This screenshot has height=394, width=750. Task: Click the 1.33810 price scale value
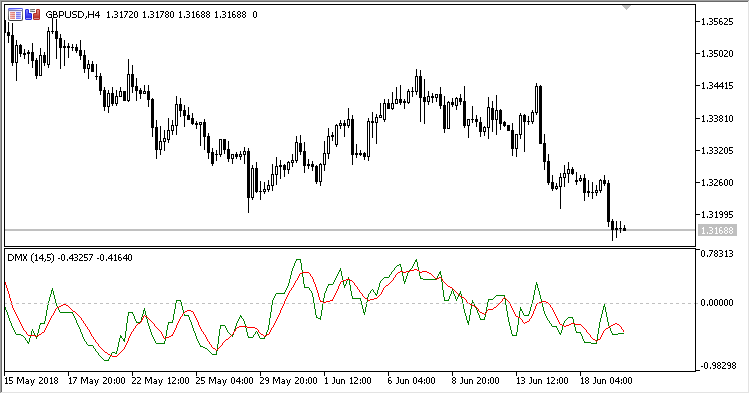(x=717, y=119)
